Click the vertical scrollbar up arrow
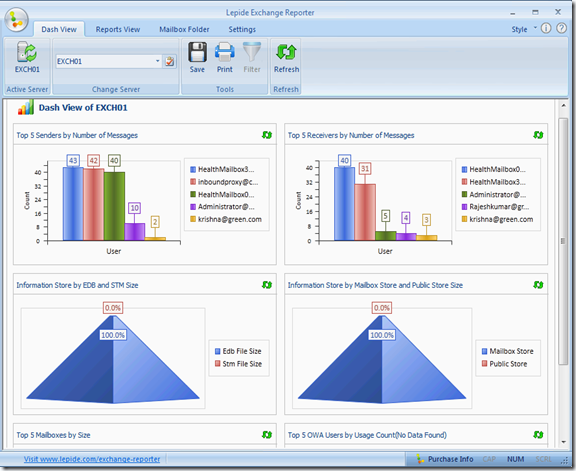This screenshot has width=576, height=471. pyautogui.click(x=564, y=105)
